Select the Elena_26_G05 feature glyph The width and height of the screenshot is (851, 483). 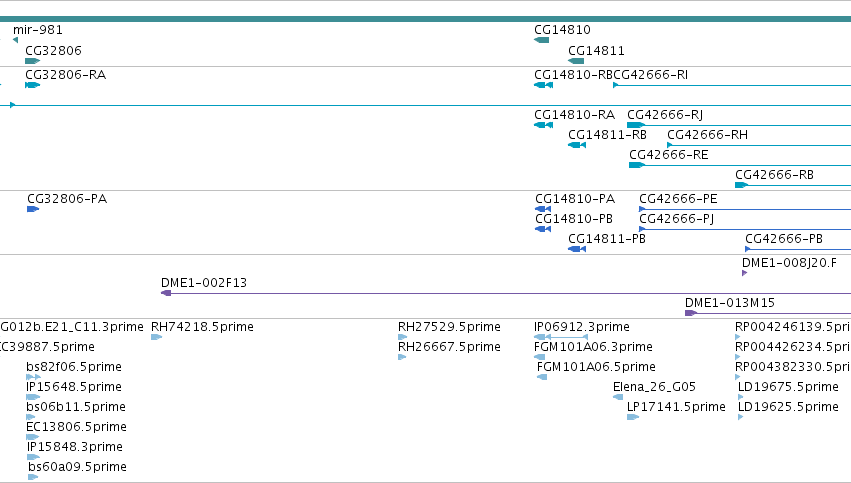[618, 397]
